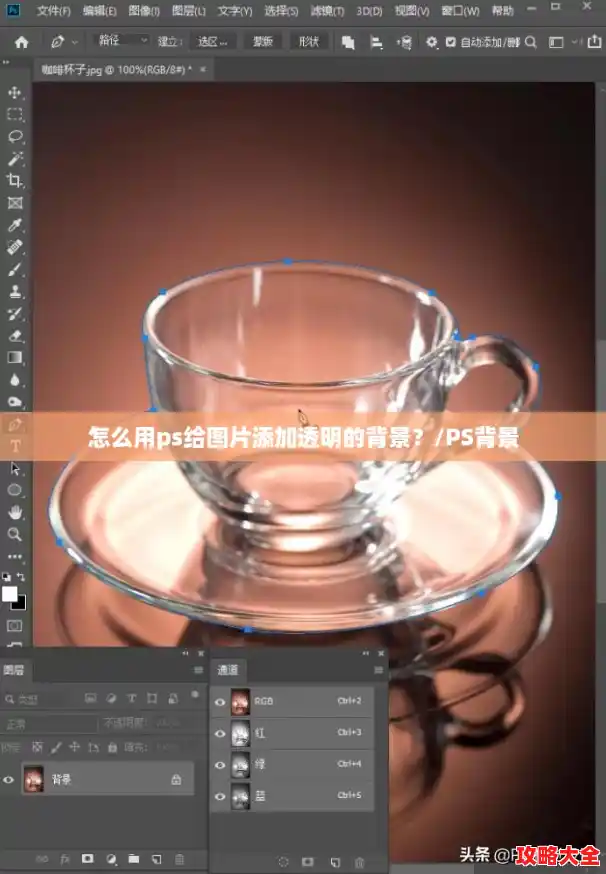
Task: Open the gear pen options dropdown
Action: [432, 42]
